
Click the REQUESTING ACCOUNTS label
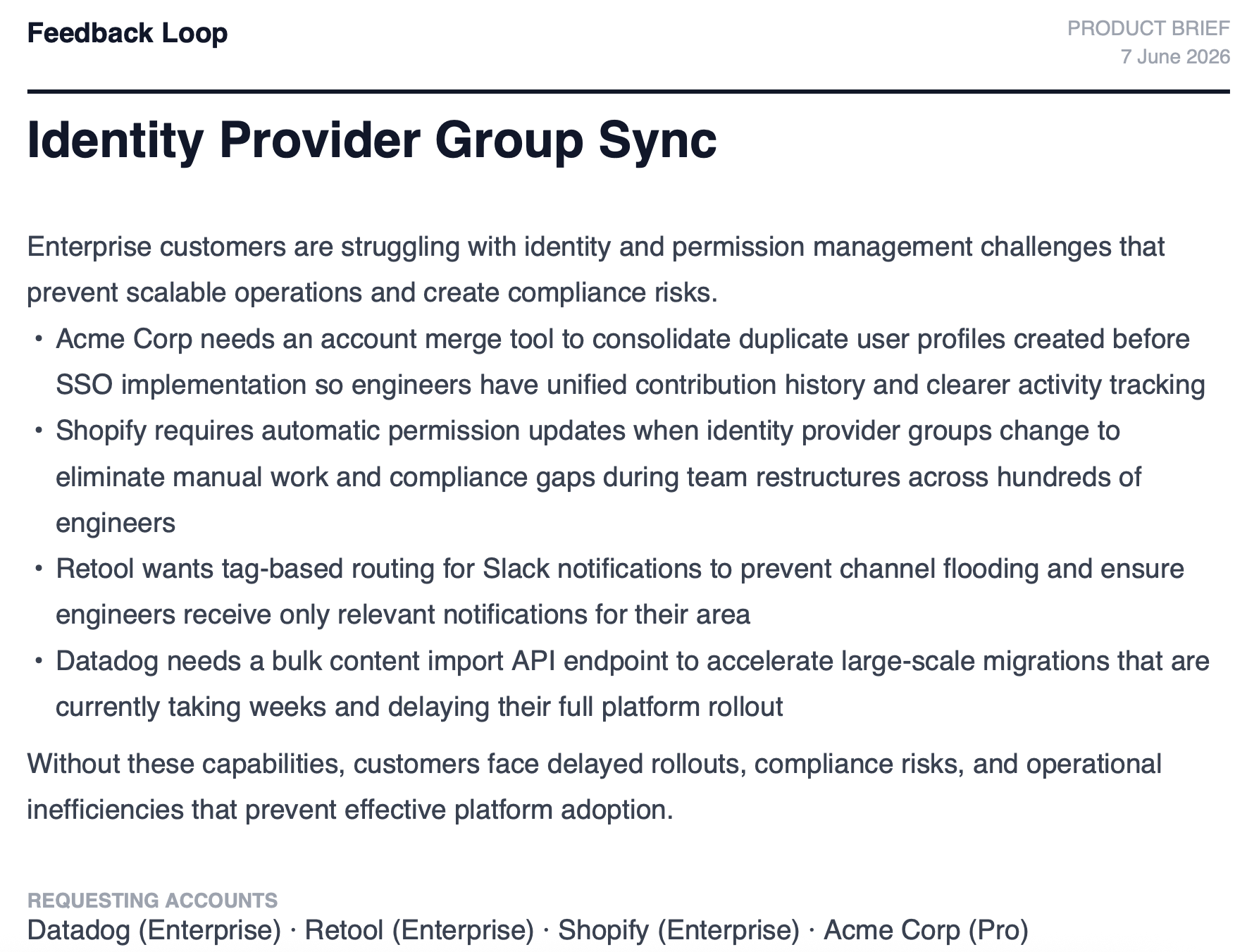point(152,901)
